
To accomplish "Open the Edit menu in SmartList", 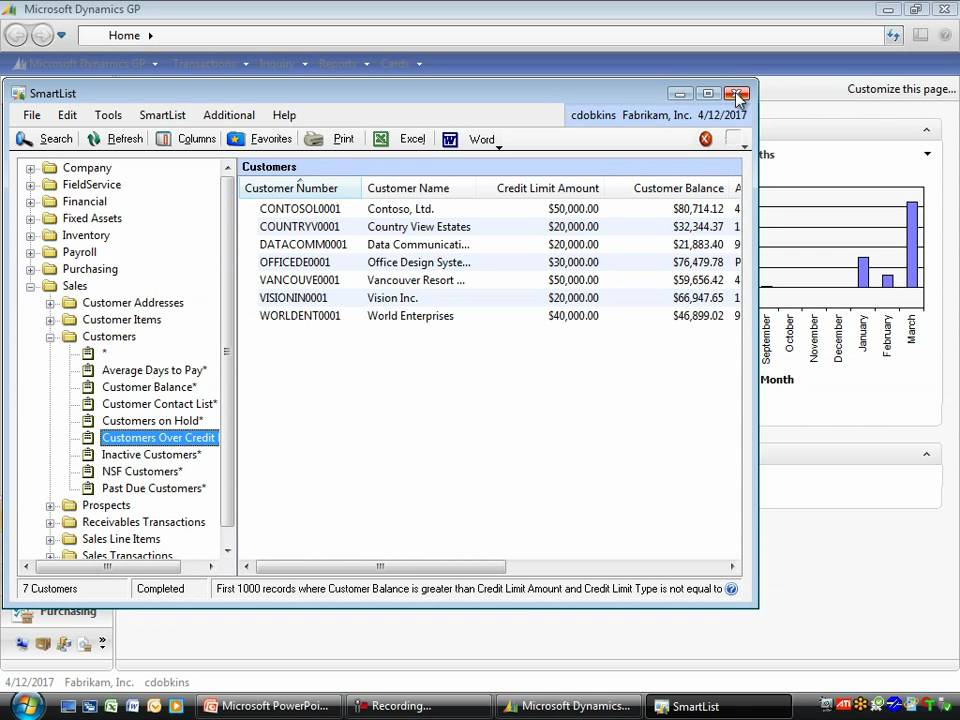I will click(67, 115).
